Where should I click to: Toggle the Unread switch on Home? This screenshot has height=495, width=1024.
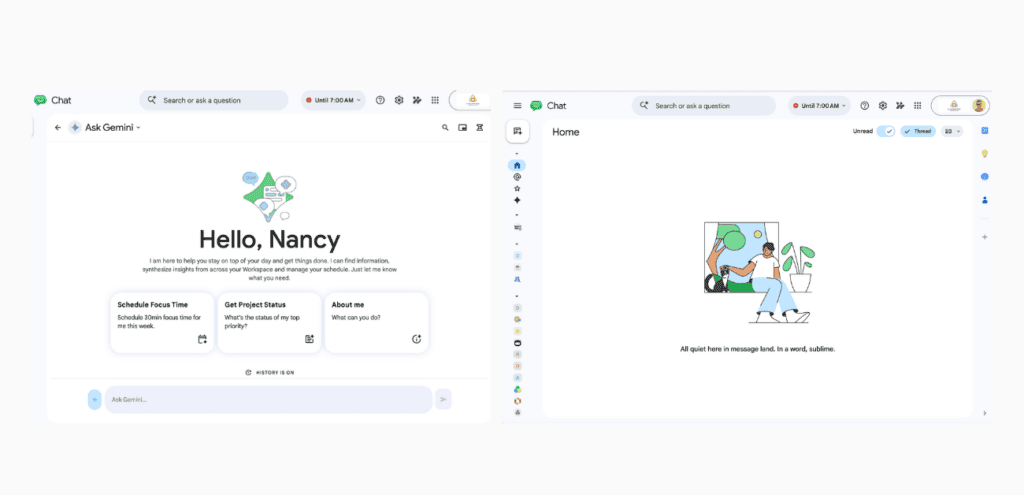click(886, 131)
